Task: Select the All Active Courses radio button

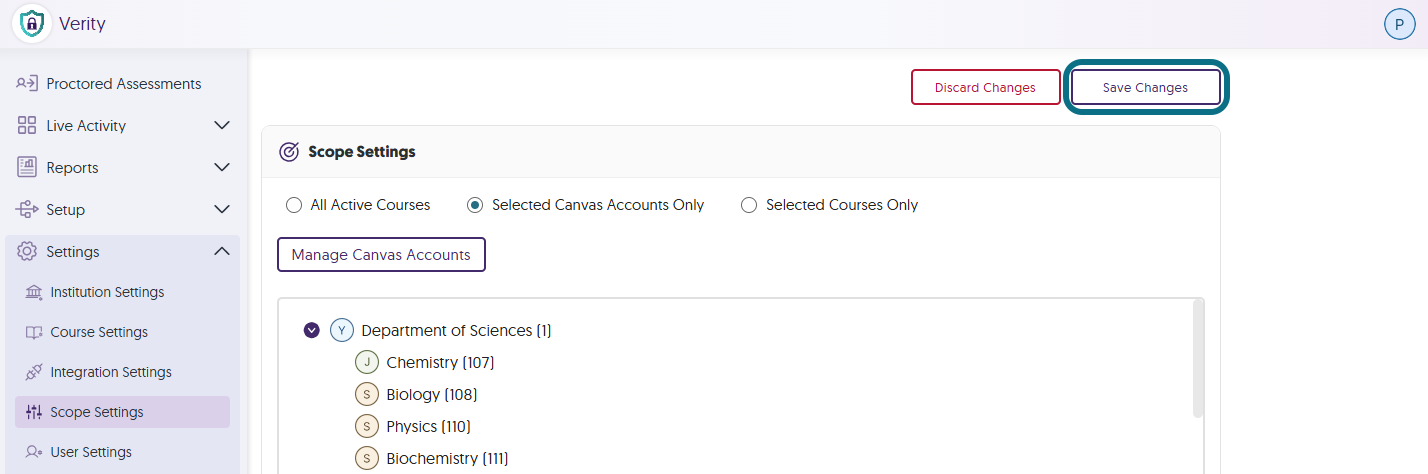Action: (x=294, y=205)
